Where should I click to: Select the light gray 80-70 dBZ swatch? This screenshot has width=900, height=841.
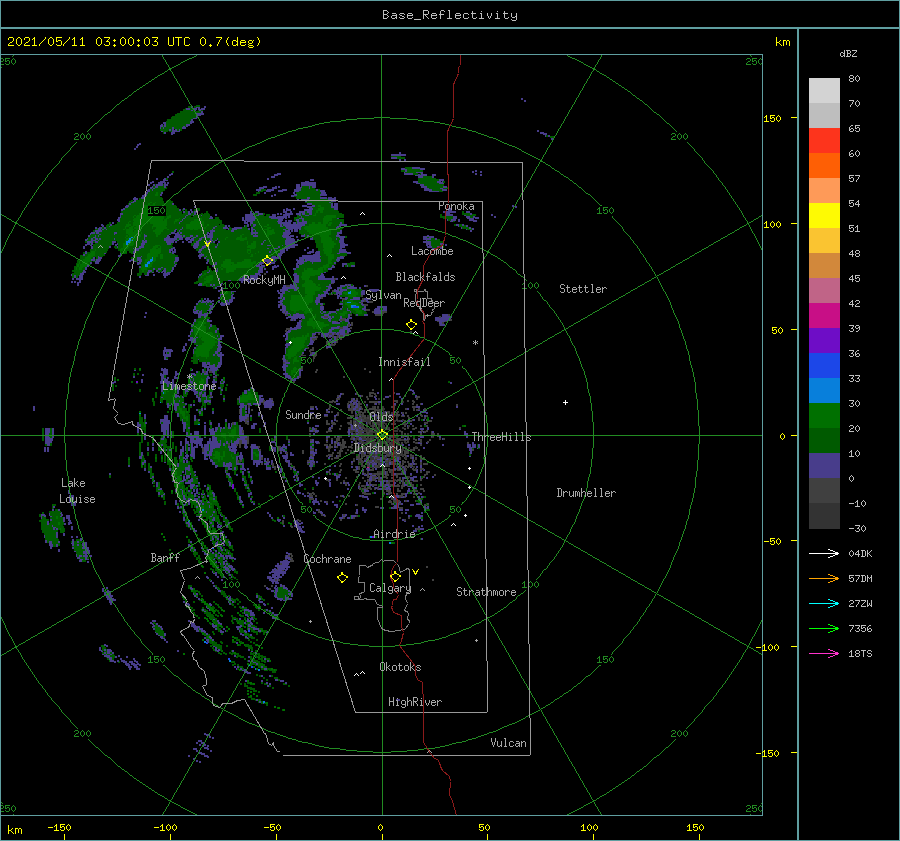pos(824,90)
